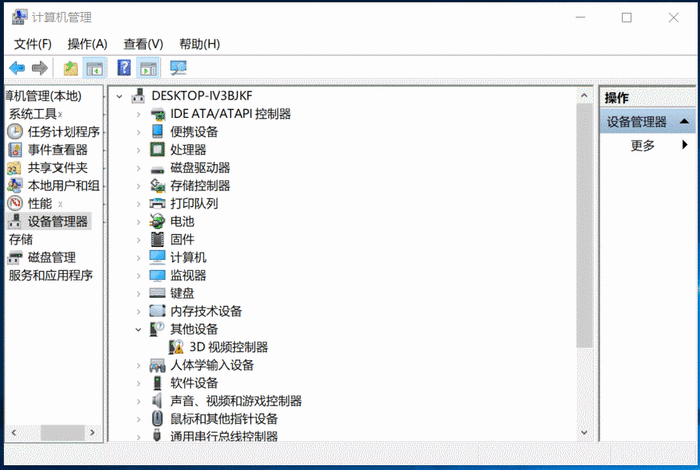This screenshot has width=700, height=470.
Task: Click the 便携设备 device icon
Action: pos(157,132)
